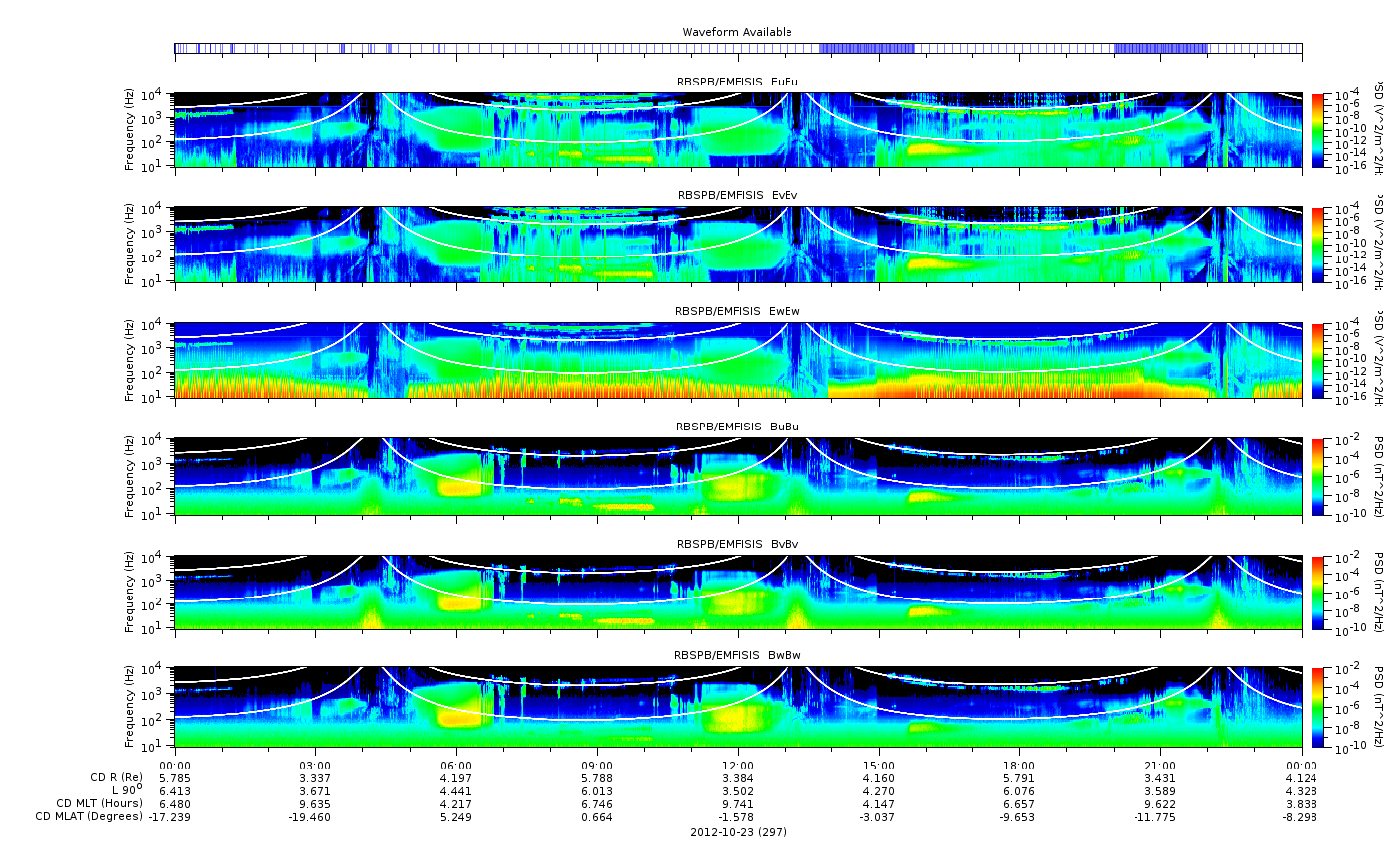The image size is (1400, 854).
Task: Select the BwBw panel title label
Action: click(737, 655)
